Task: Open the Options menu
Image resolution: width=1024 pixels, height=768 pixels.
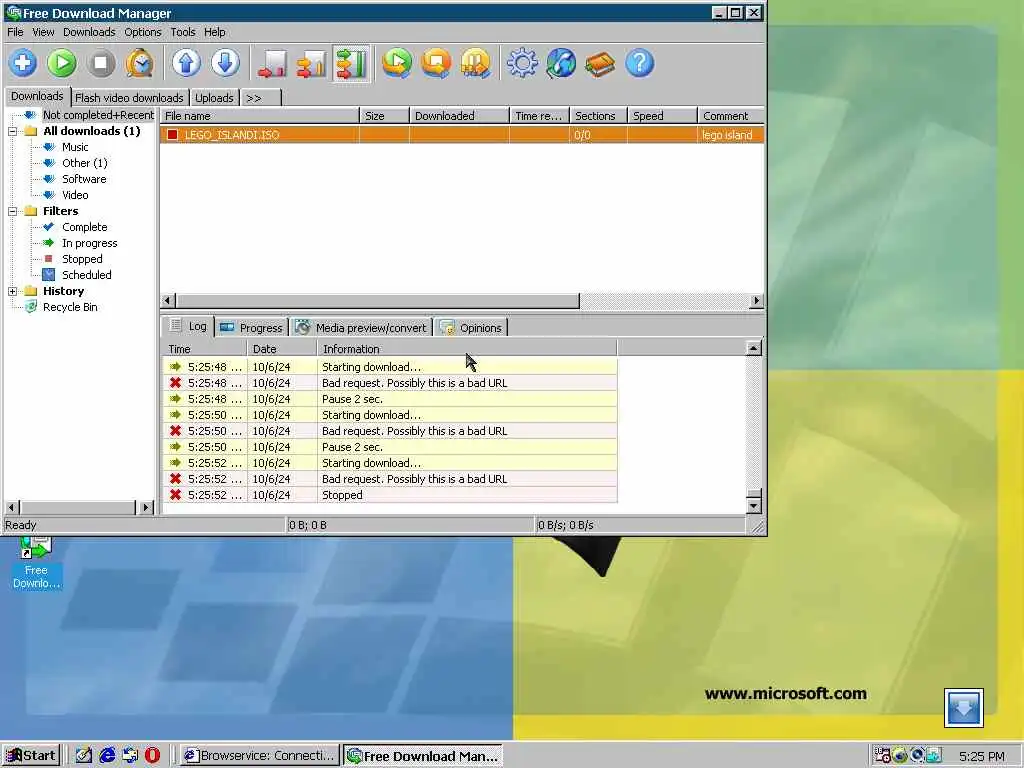Action: (142, 32)
